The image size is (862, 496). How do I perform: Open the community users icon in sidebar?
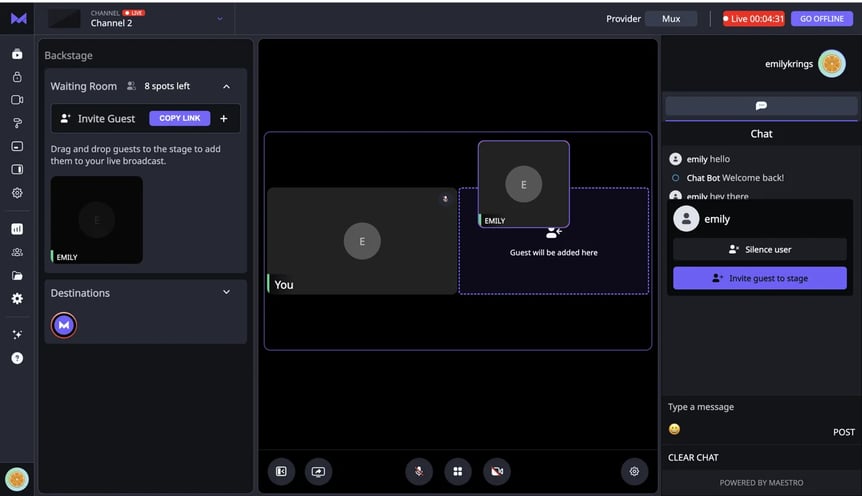(x=17, y=252)
